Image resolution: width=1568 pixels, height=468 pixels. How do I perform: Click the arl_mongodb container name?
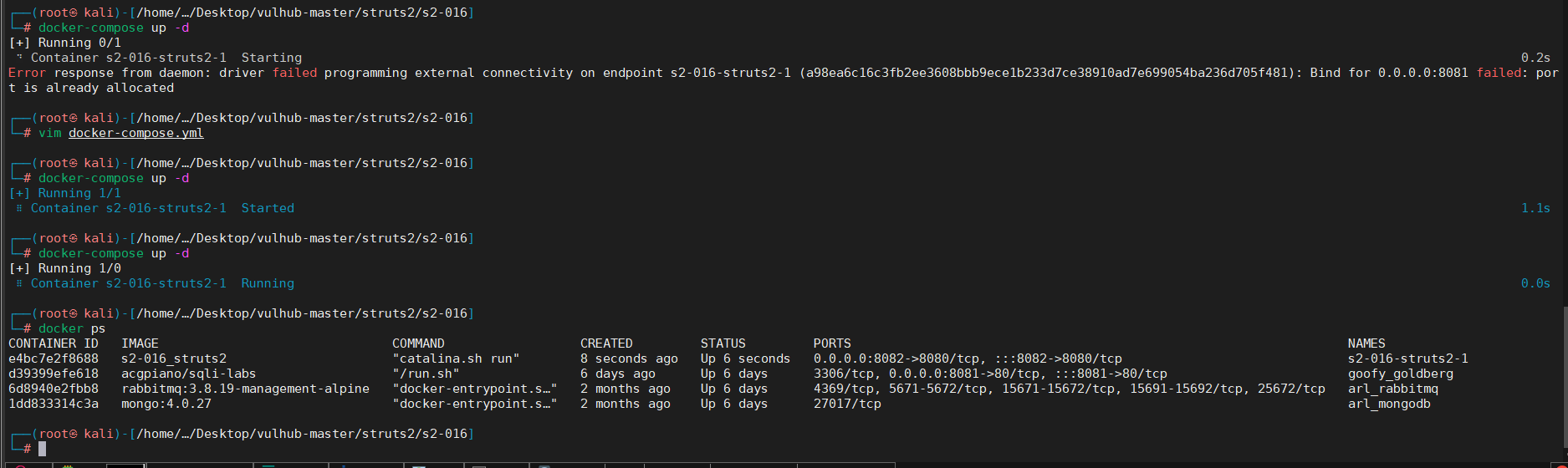click(x=1389, y=404)
